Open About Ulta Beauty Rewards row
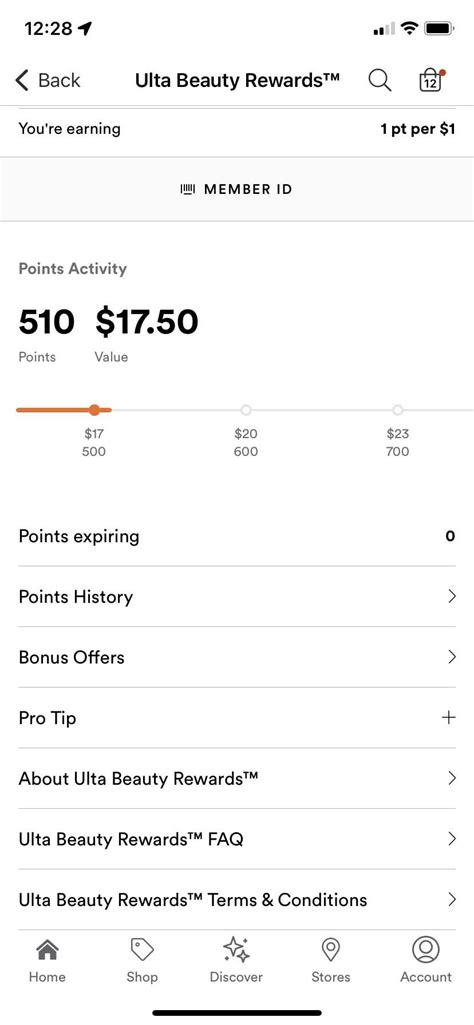 (237, 779)
